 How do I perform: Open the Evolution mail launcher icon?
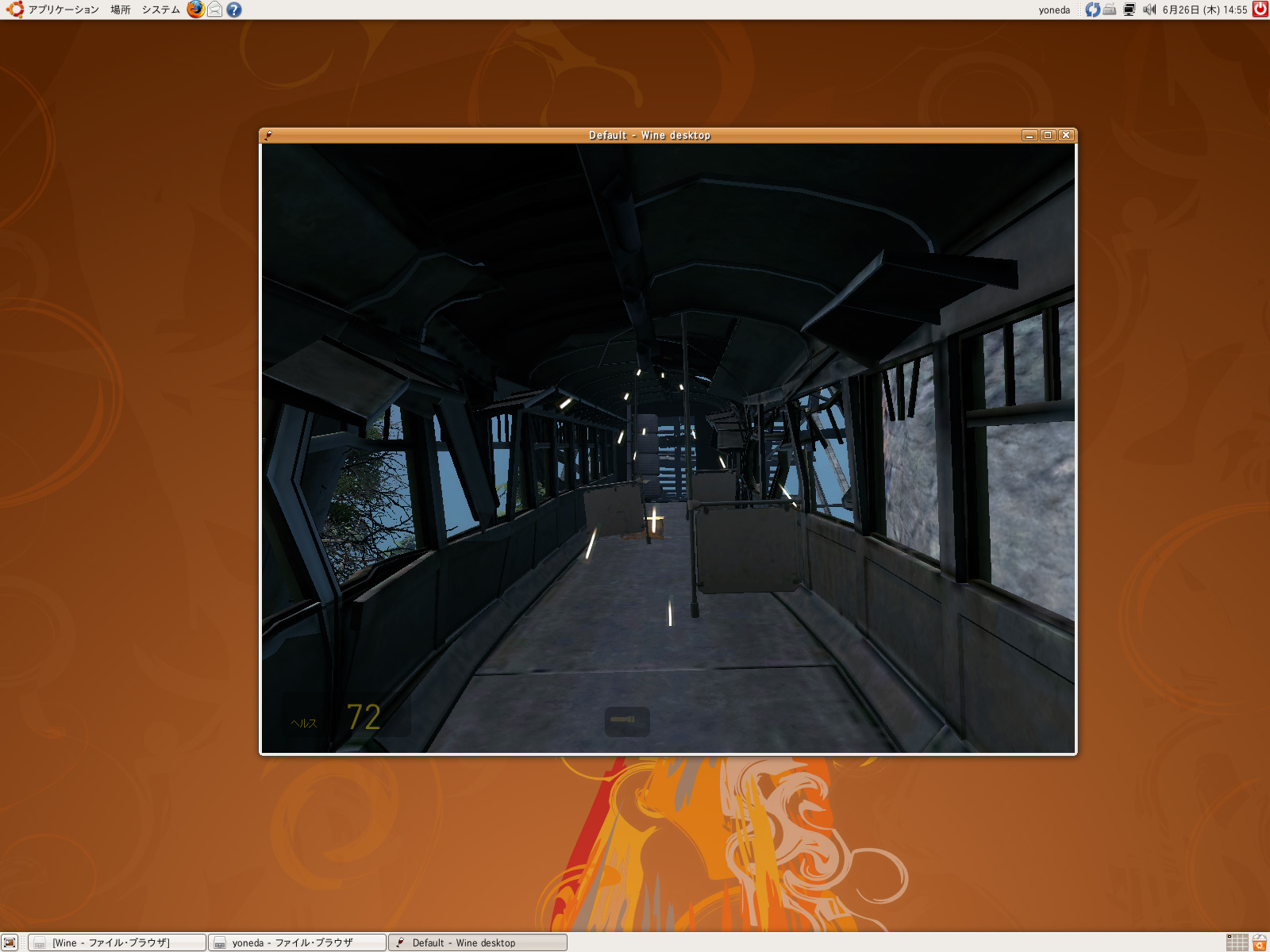[x=214, y=10]
